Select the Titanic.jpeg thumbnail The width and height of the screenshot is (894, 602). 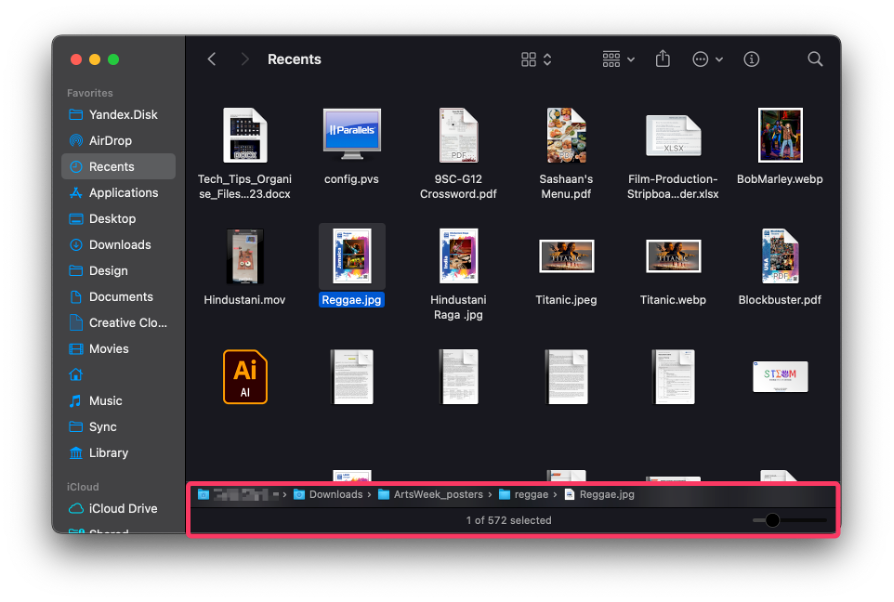click(566, 256)
